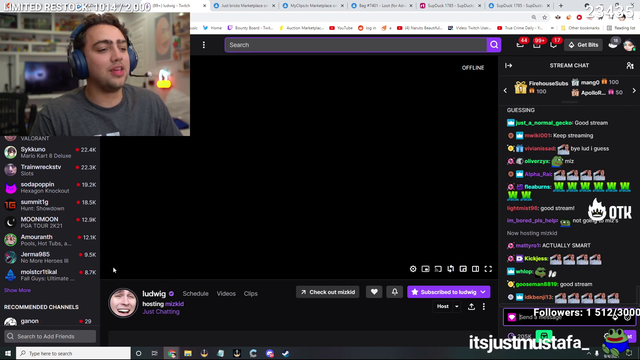640x360 pixels.
Task: Click the Host button
Action: tap(442, 306)
